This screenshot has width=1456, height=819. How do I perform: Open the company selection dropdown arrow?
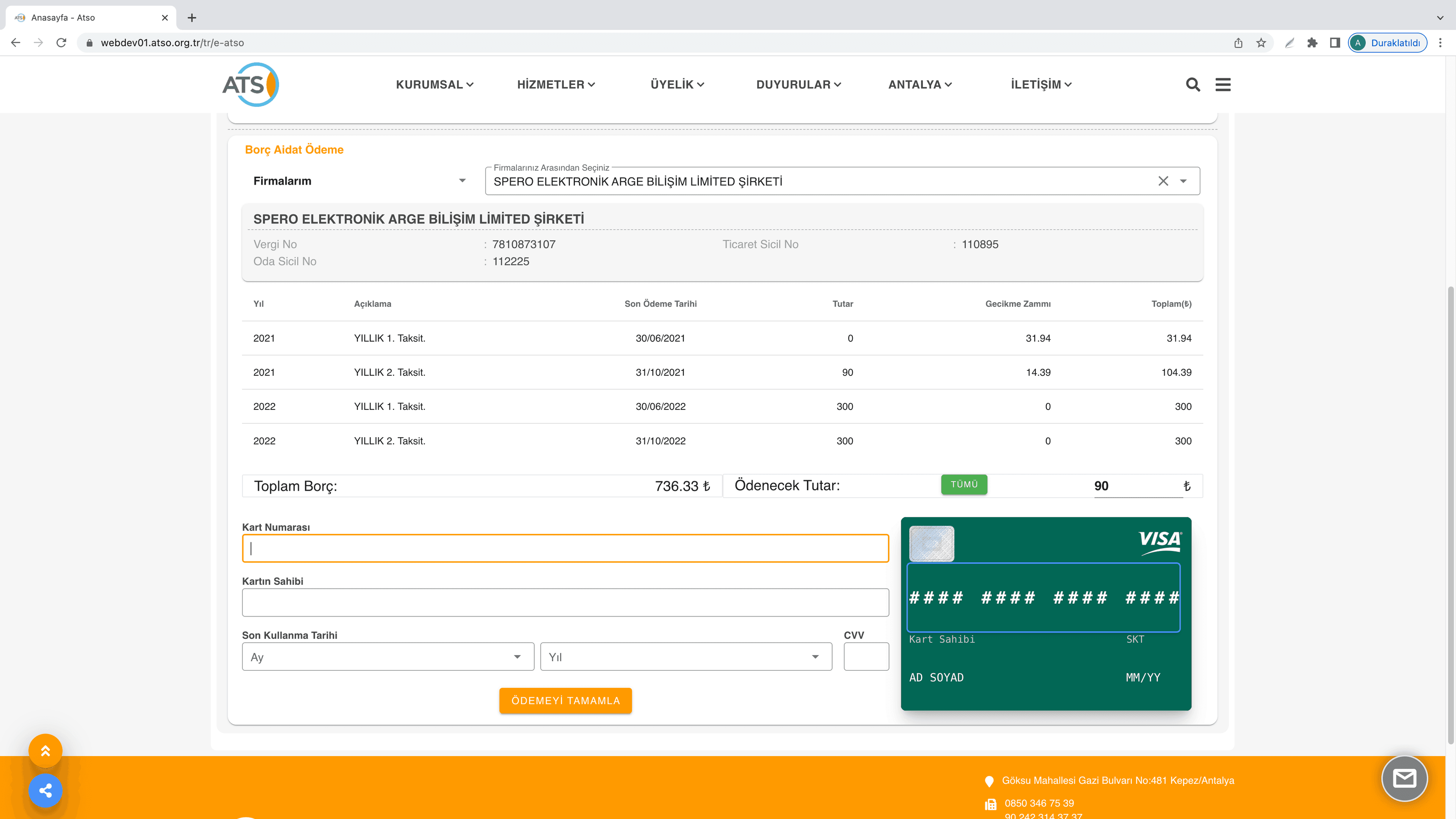tap(1183, 181)
